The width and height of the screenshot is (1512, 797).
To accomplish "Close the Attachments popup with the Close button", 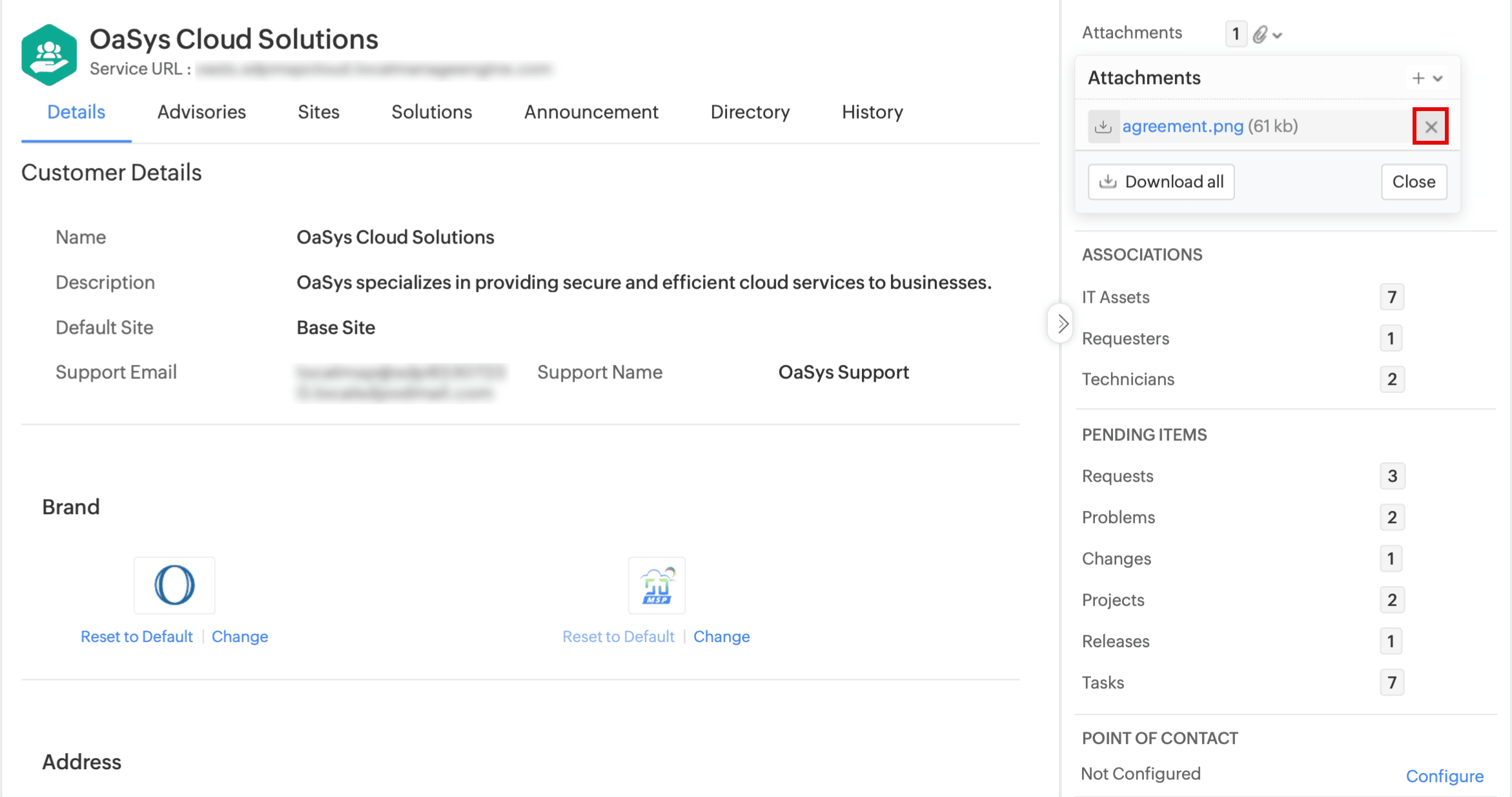I will 1413,182.
